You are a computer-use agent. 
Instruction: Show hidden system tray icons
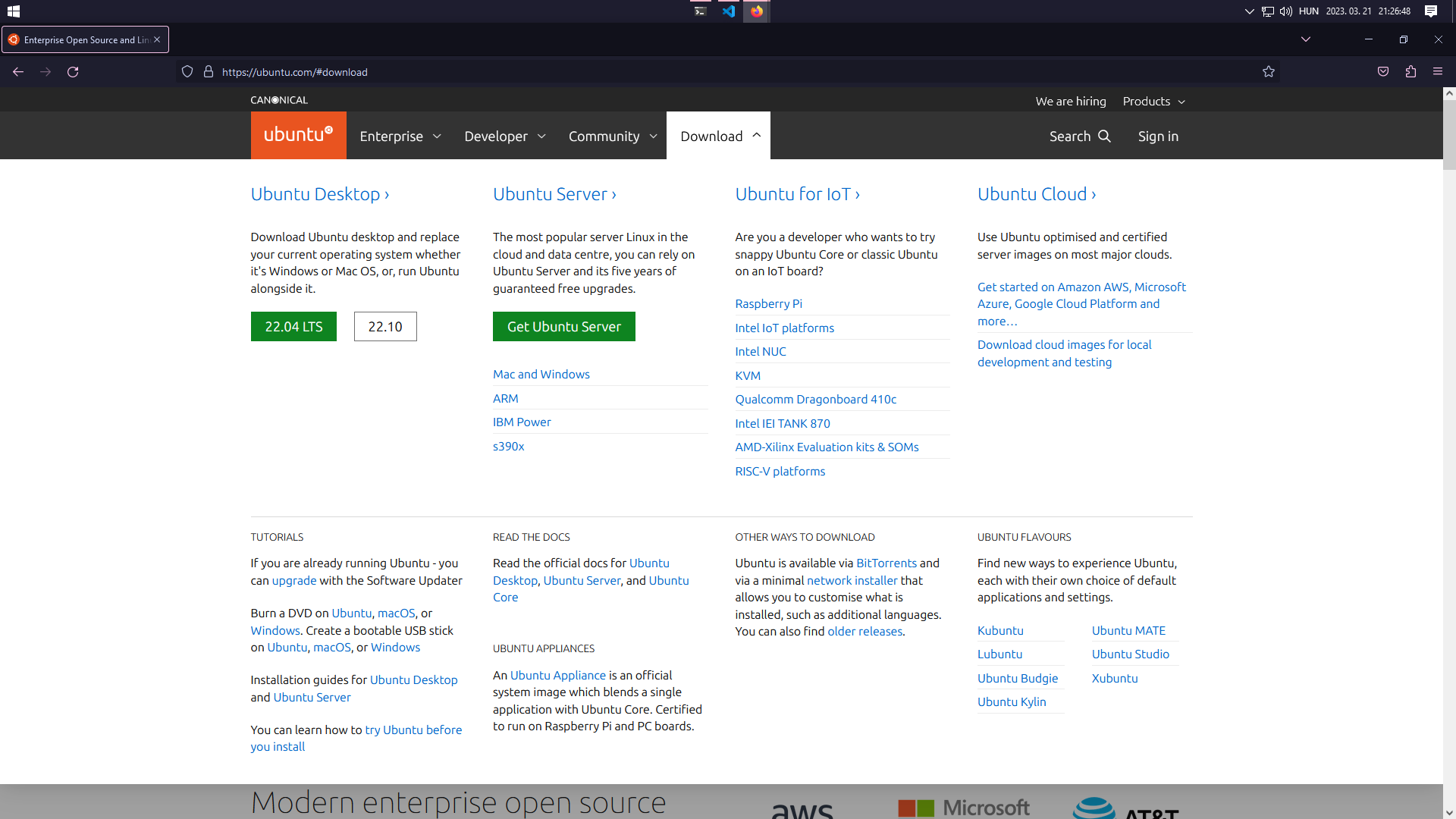click(x=1249, y=11)
